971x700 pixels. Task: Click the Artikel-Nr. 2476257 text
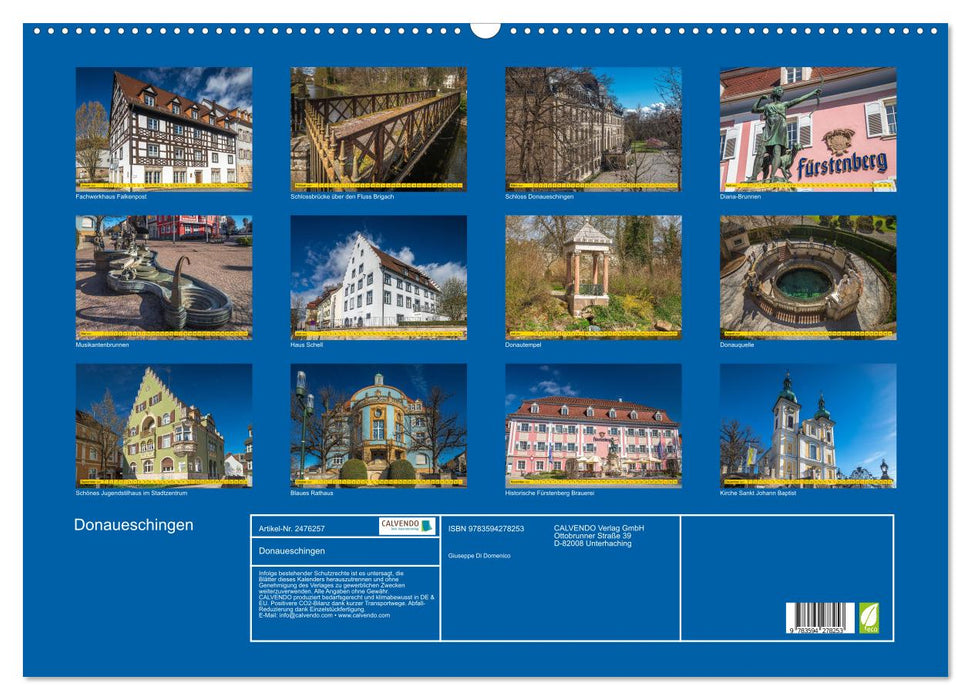point(292,528)
